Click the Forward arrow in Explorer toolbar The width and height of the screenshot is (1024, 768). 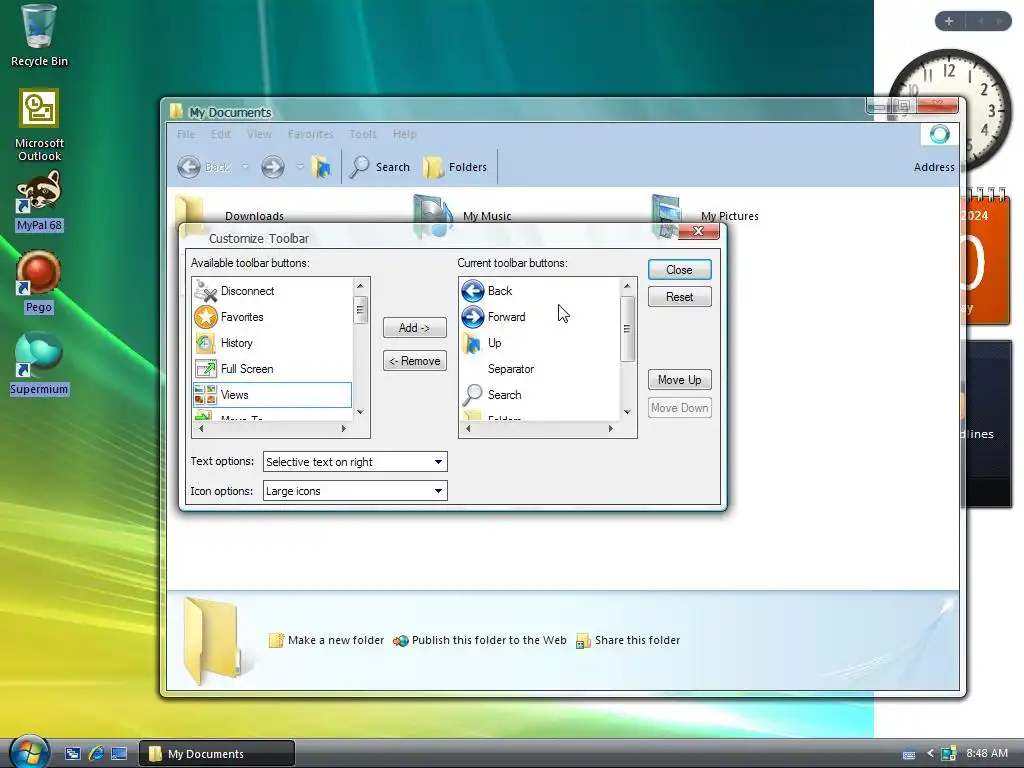273,167
